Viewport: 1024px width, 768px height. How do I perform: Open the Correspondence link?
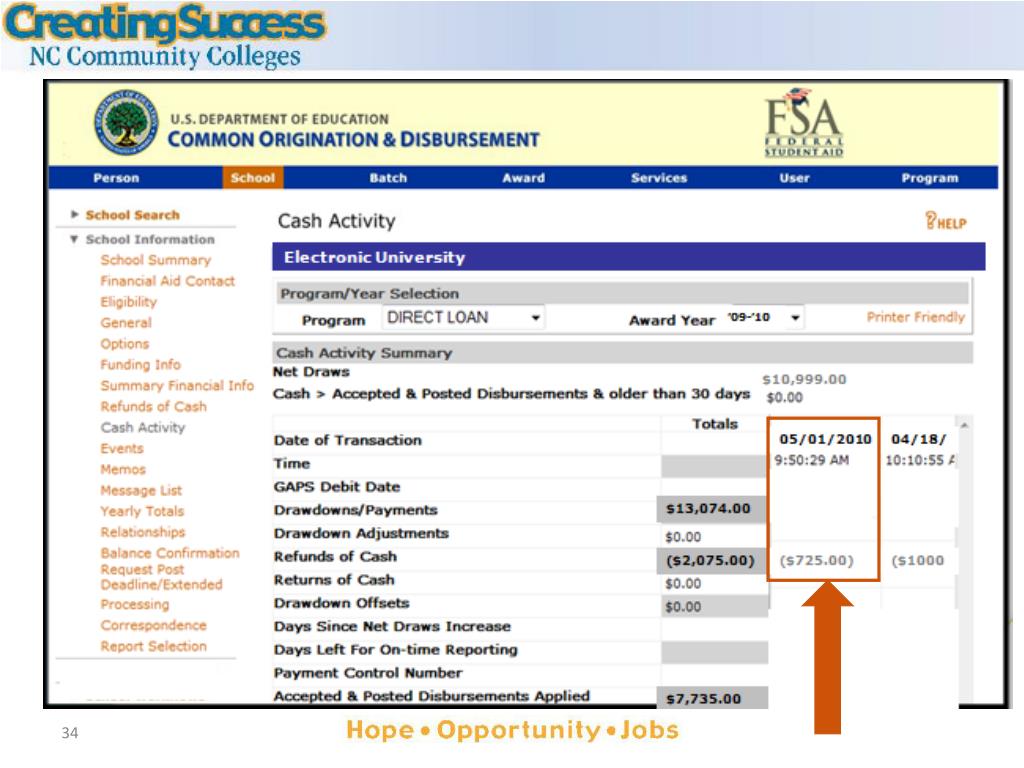[x=153, y=625]
